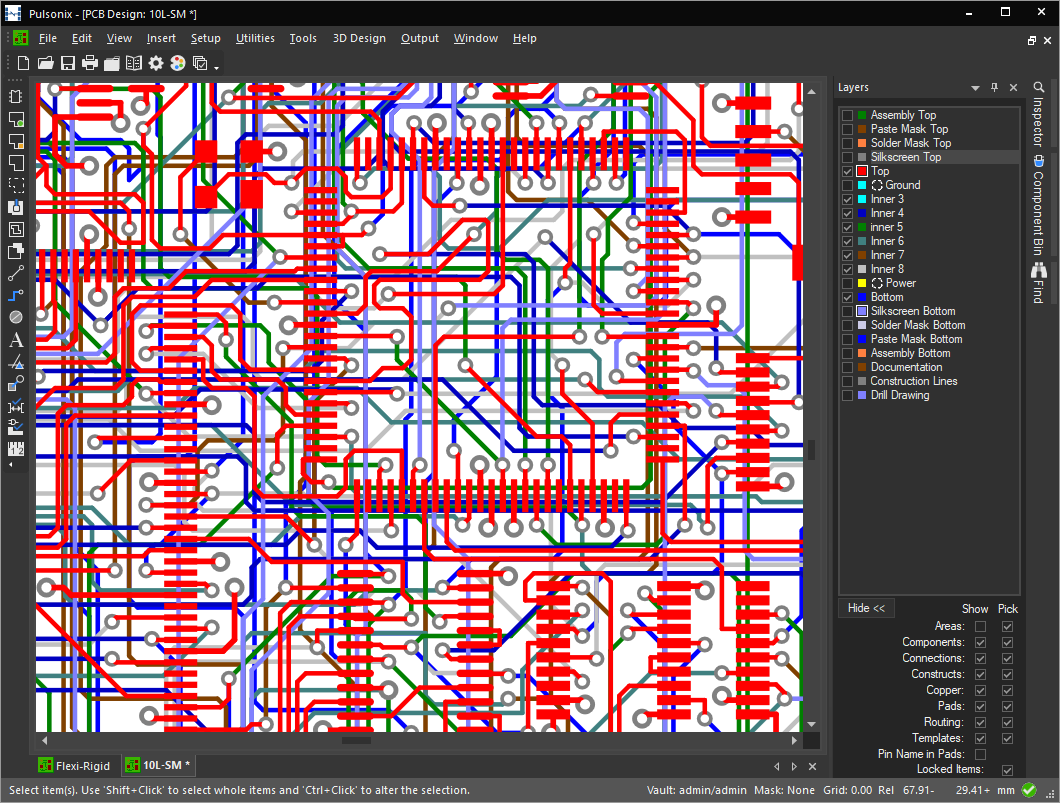Enable the Power layer checkbox
This screenshot has width=1060, height=803.
[x=847, y=284]
